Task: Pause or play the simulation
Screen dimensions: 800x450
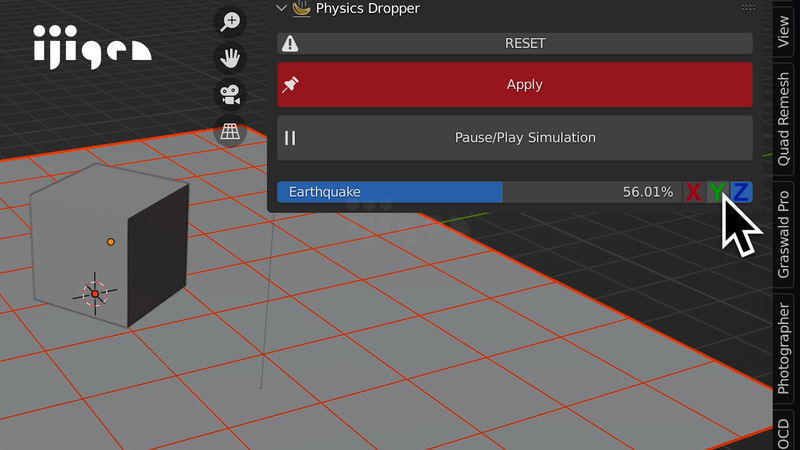Action: click(x=515, y=138)
